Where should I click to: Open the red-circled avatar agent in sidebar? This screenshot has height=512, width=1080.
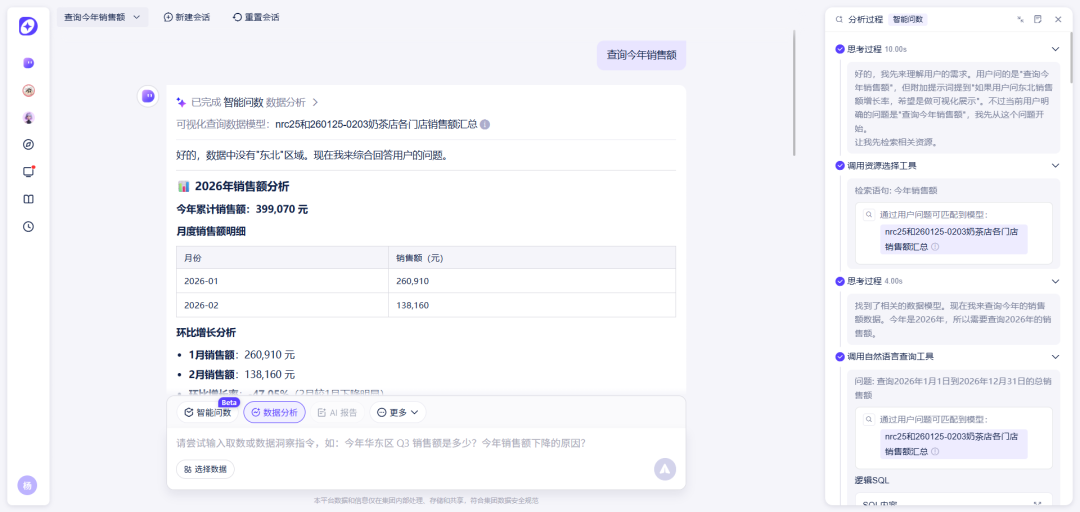point(28,90)
